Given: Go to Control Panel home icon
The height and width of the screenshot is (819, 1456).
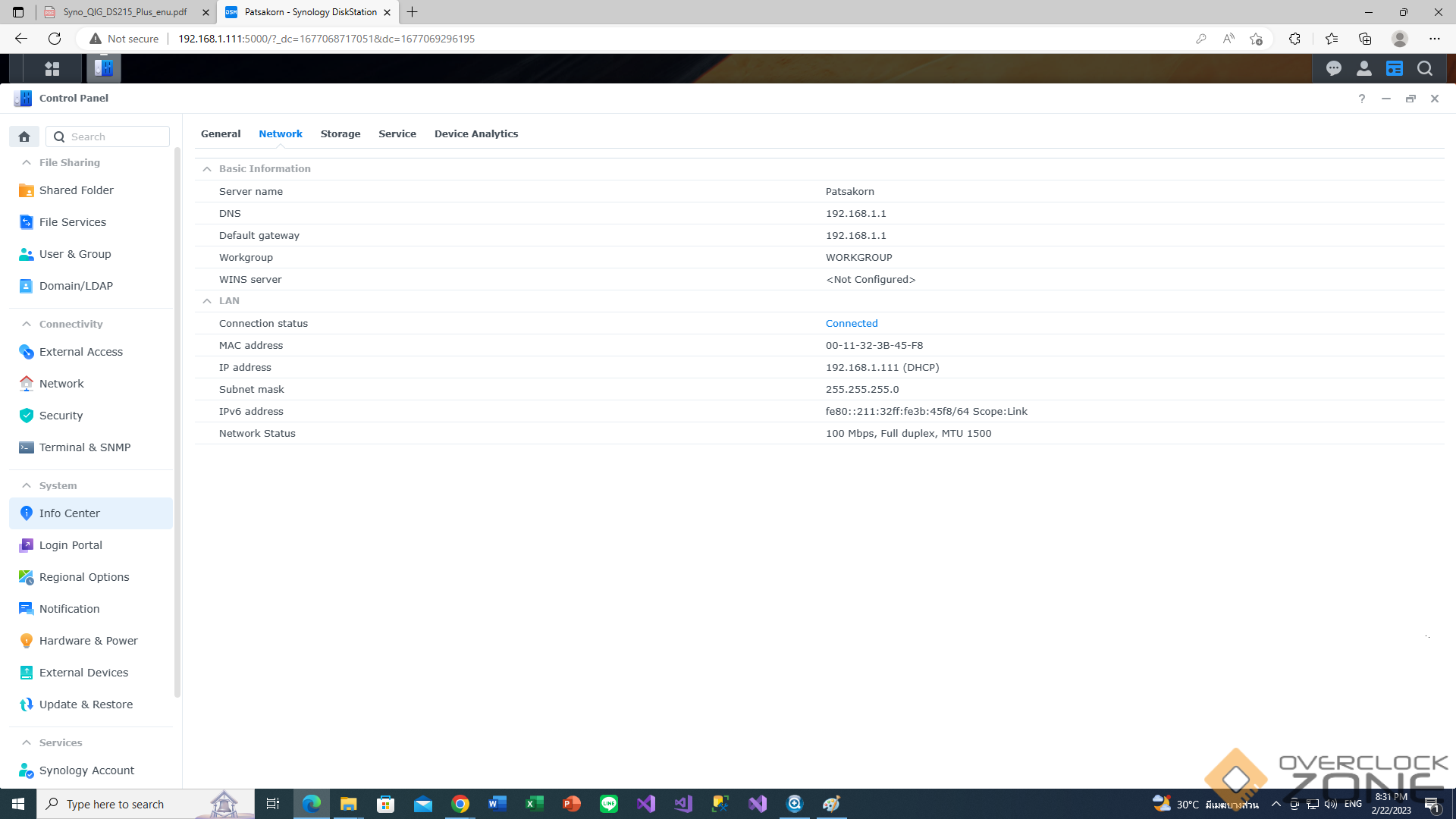Looking at the screenshot, I should pyautogui.click(x=24, y=136).
